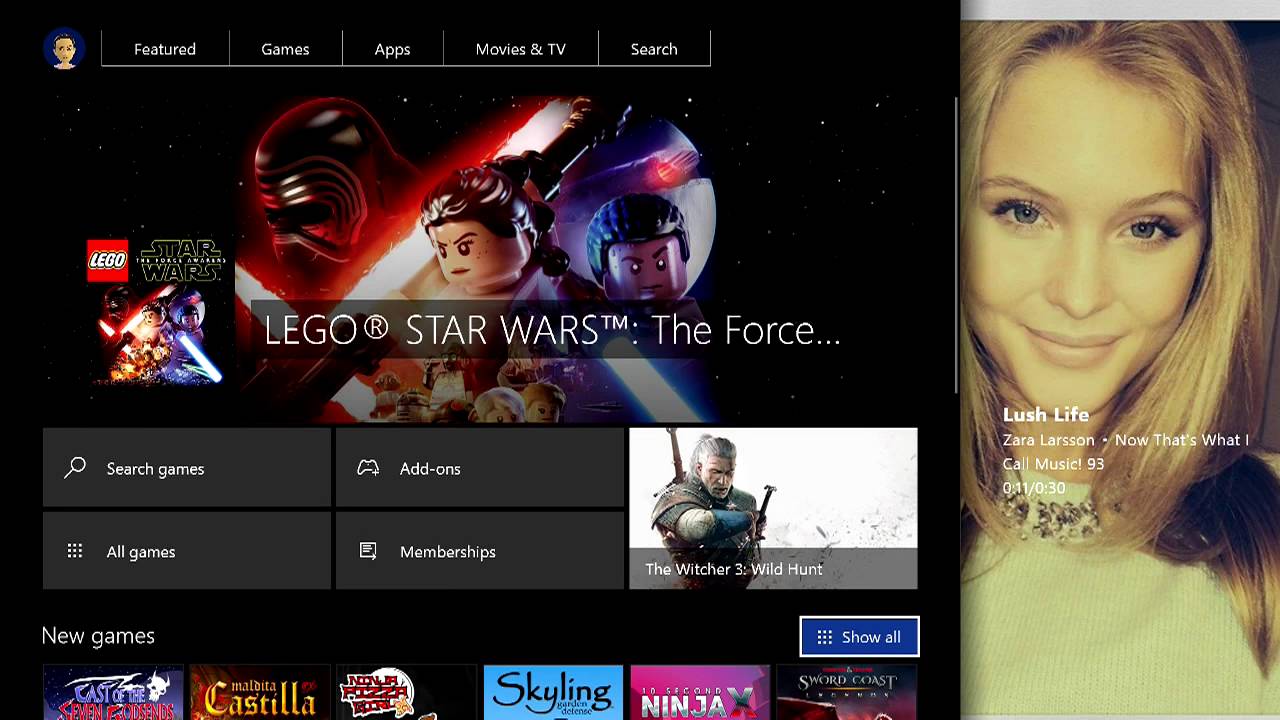Image resolution: width=1280 pixels, height=720 pixels.
Task: Click the card icon beside Memberships
Action: click(x=368, y=551)
